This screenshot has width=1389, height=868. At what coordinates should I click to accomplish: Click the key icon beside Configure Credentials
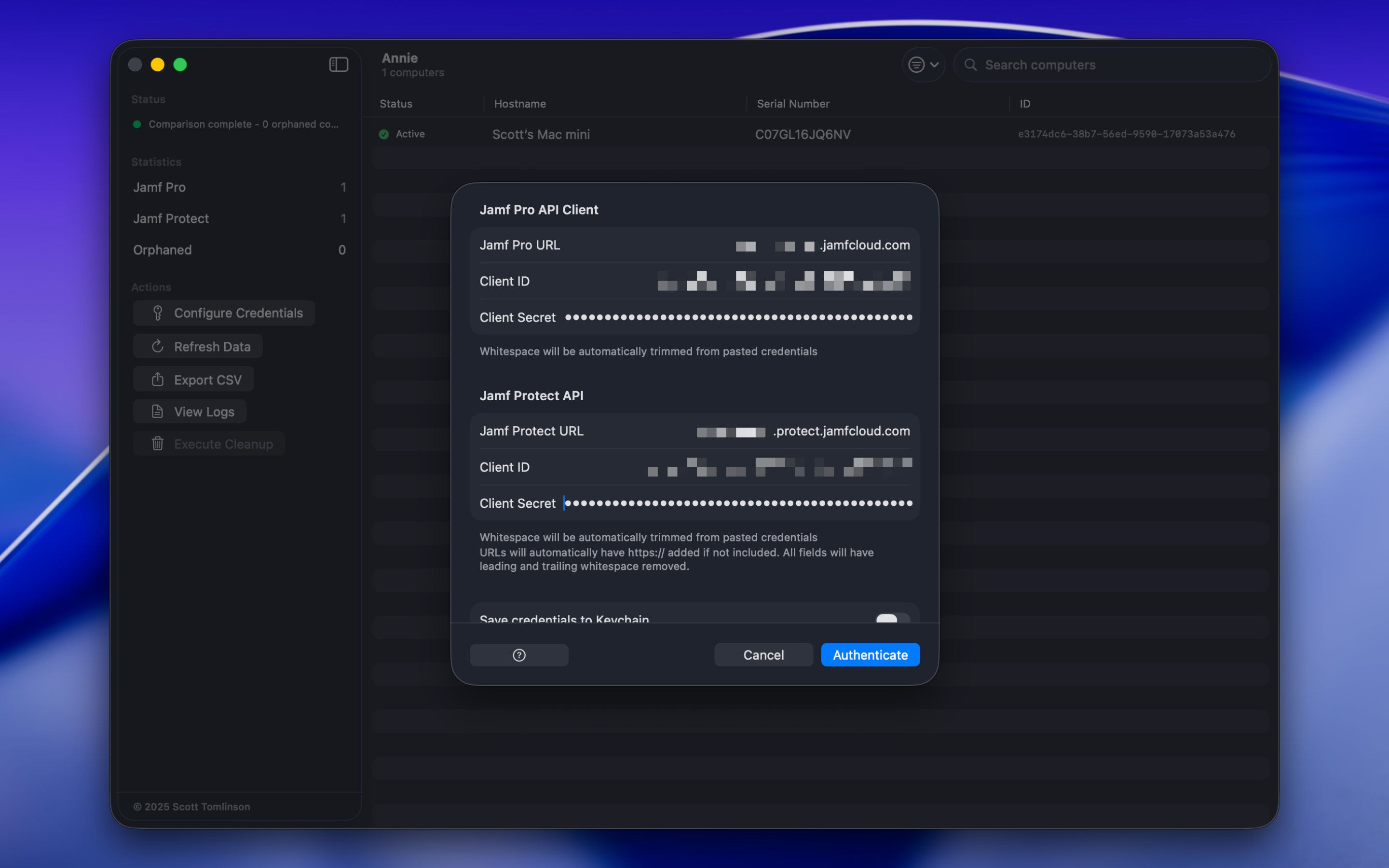coord(158,313)
